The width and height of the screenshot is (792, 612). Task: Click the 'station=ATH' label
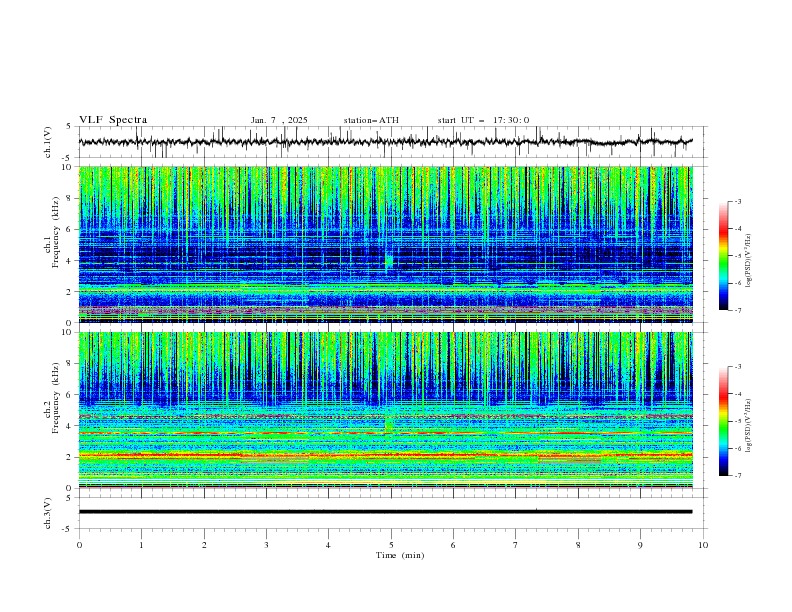pyautogui.click(x=371, y=120)
